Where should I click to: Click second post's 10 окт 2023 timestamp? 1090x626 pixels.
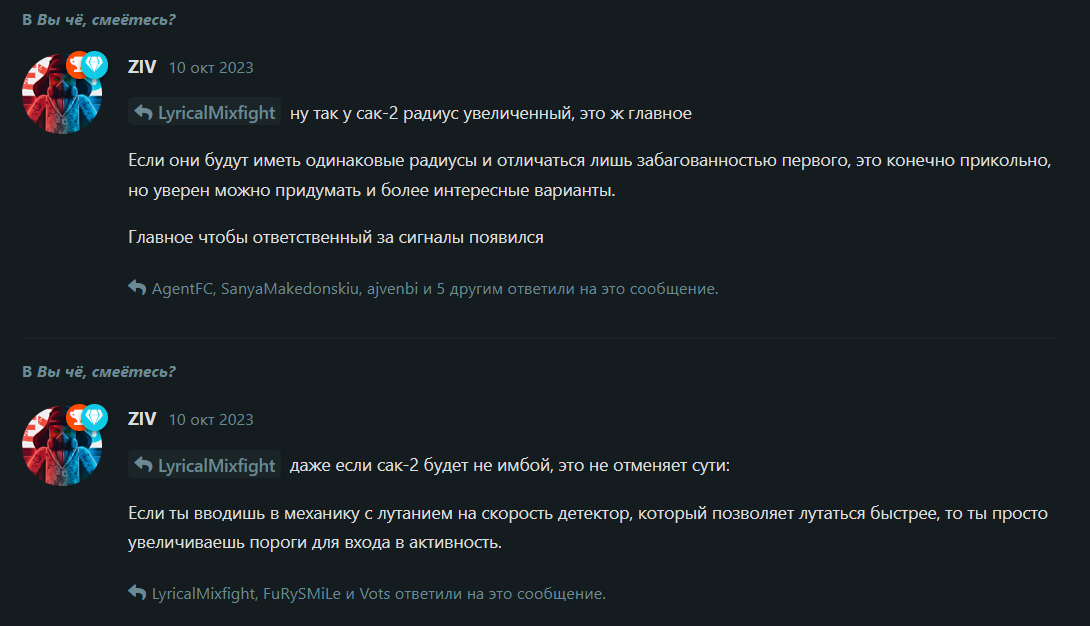[x=211, y=420]
